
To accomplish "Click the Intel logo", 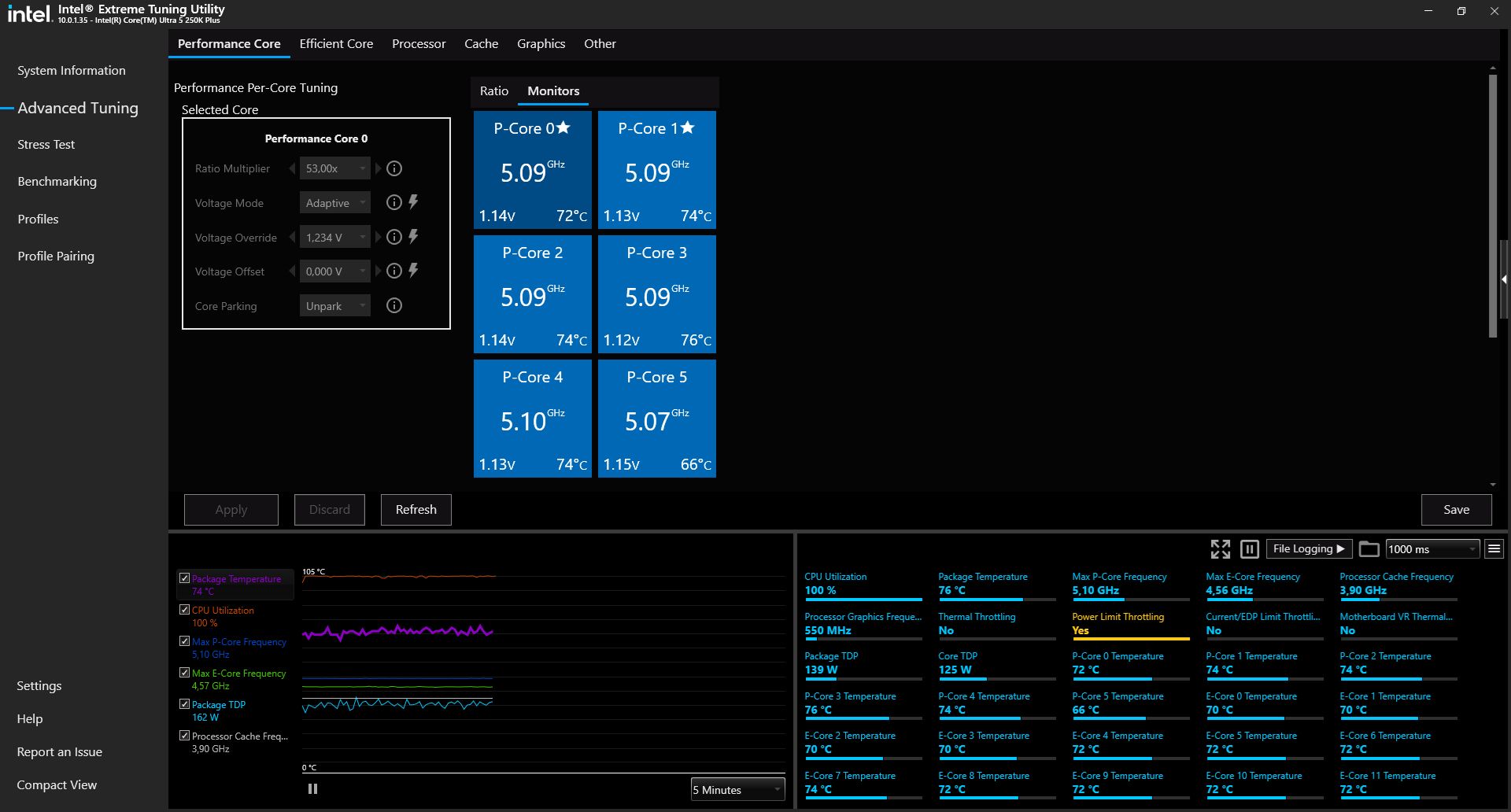I will (x=28, y=13).
